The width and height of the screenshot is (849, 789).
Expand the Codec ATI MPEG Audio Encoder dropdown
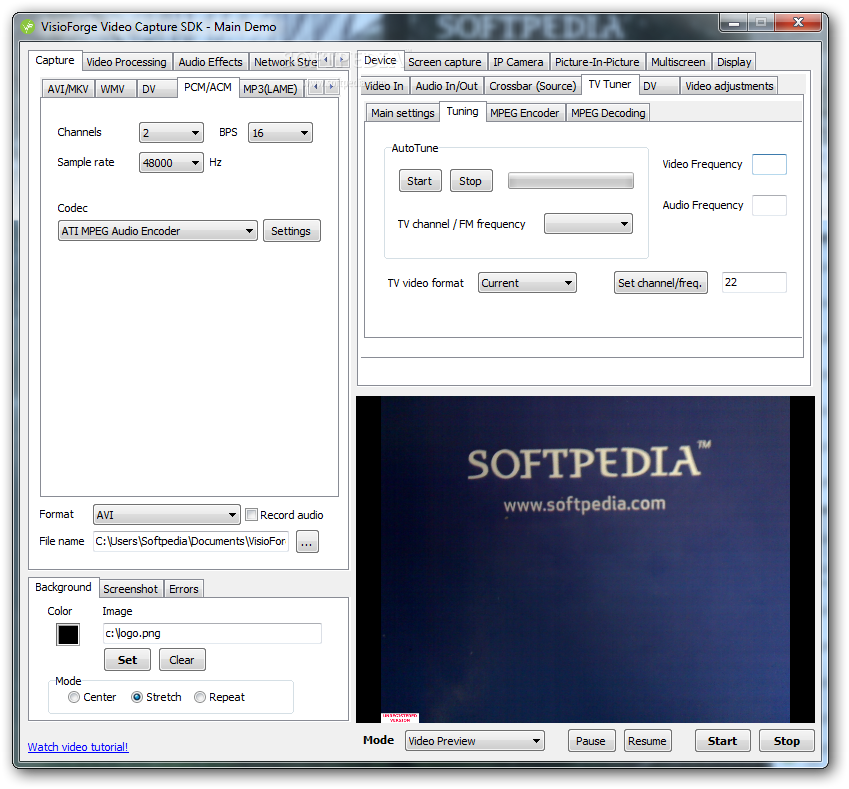click(157, 231)
